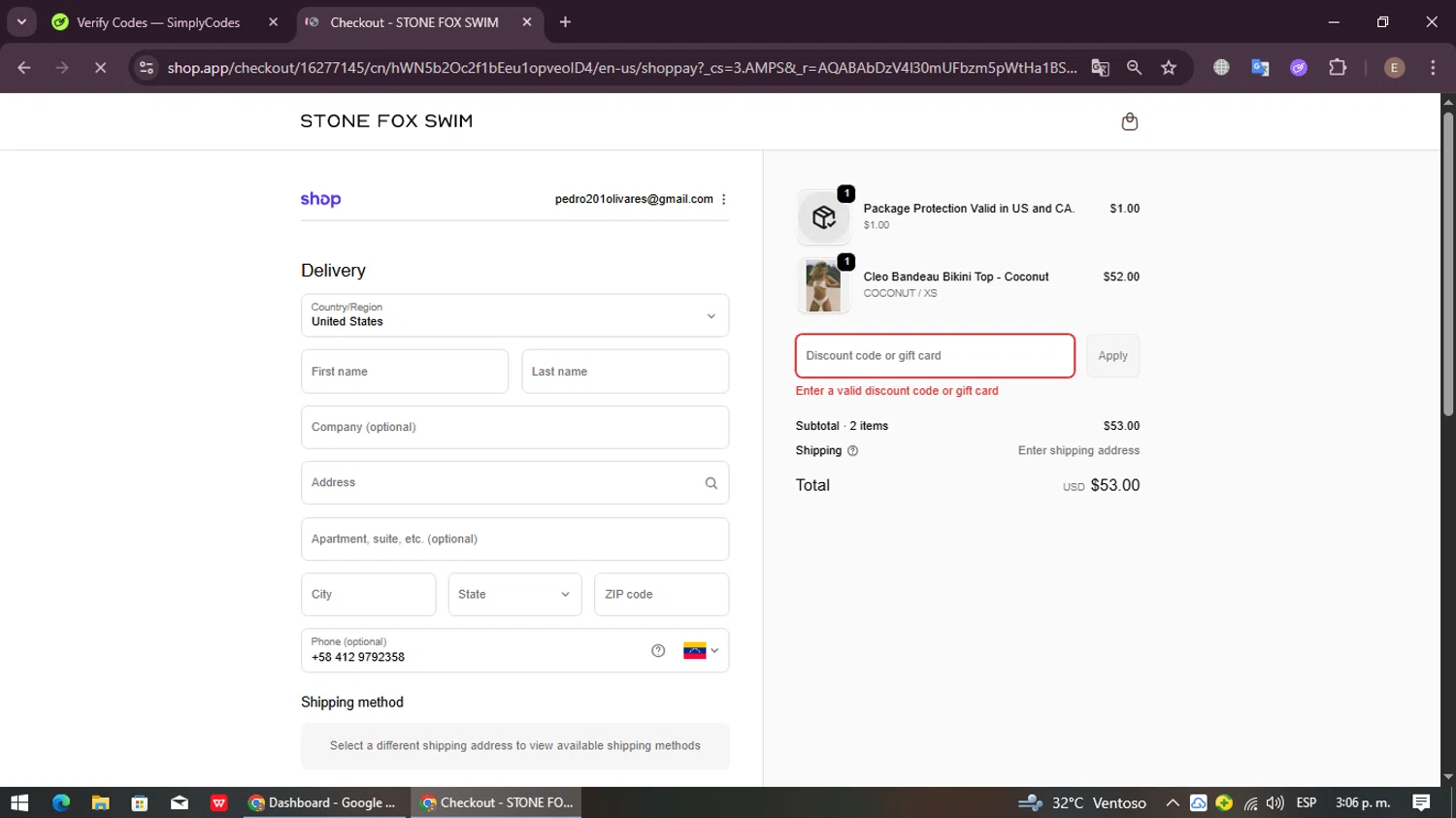Launch Microsoft Edge from taskbar
1456x818 pixels.
pyautogui.click(x=61, y=802)
